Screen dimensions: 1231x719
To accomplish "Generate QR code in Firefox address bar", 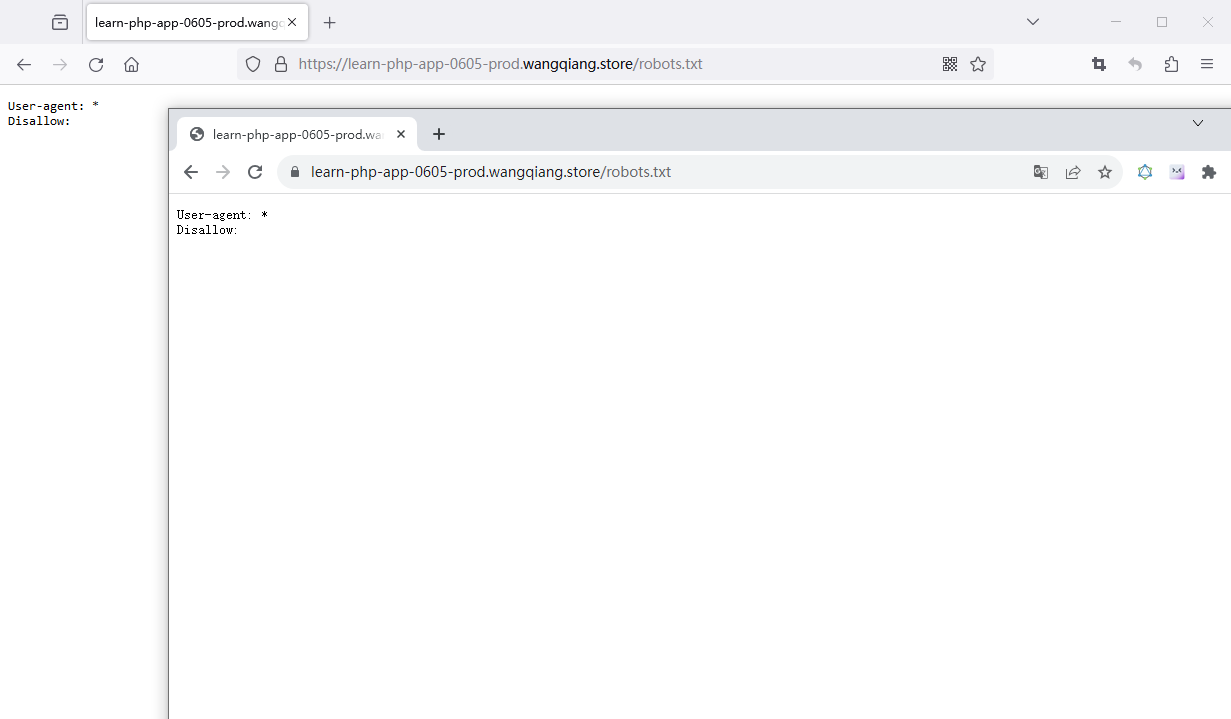I will coord(950,64).
